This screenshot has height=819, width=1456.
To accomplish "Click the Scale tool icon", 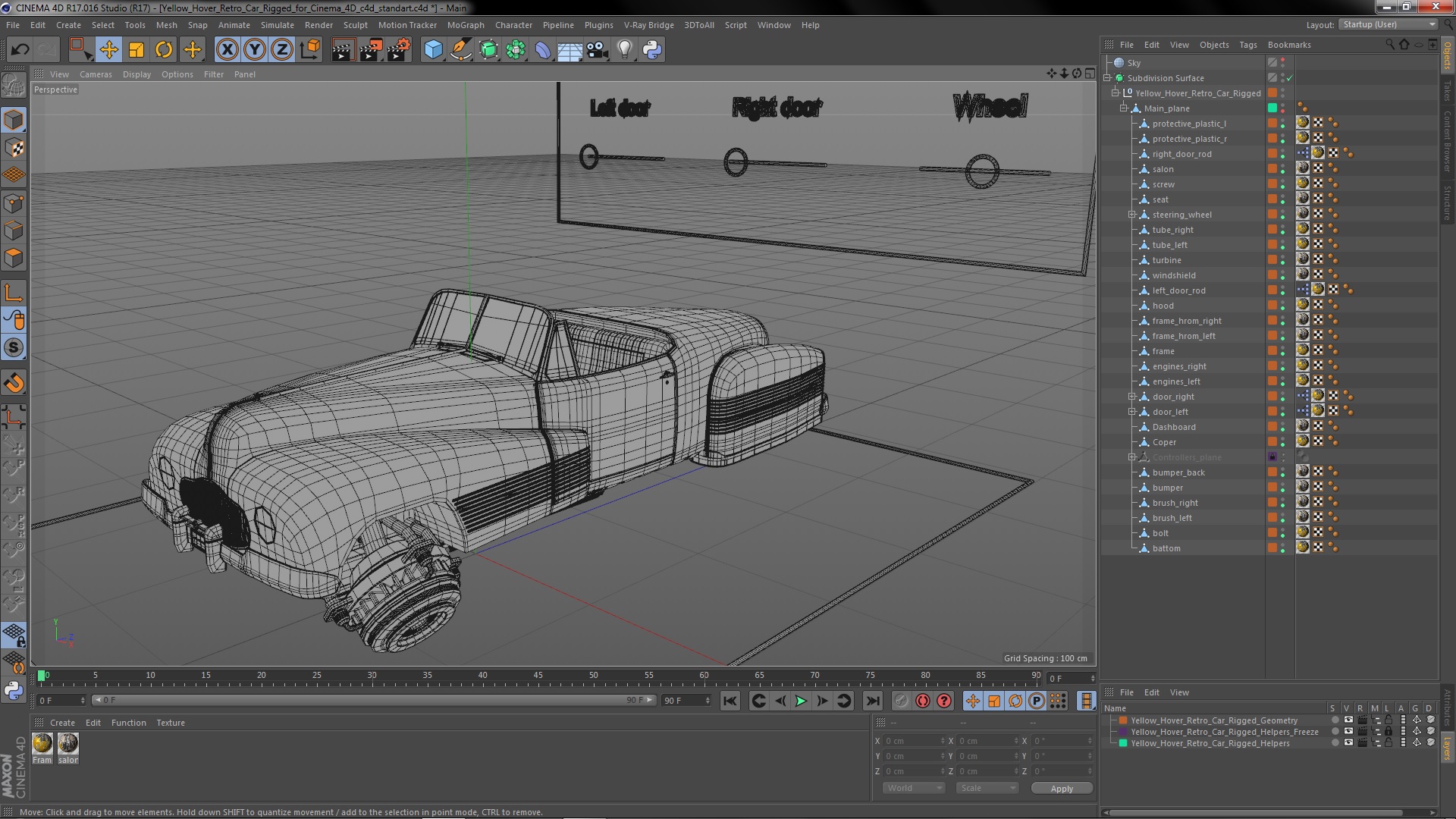I will tap(136, 50).
